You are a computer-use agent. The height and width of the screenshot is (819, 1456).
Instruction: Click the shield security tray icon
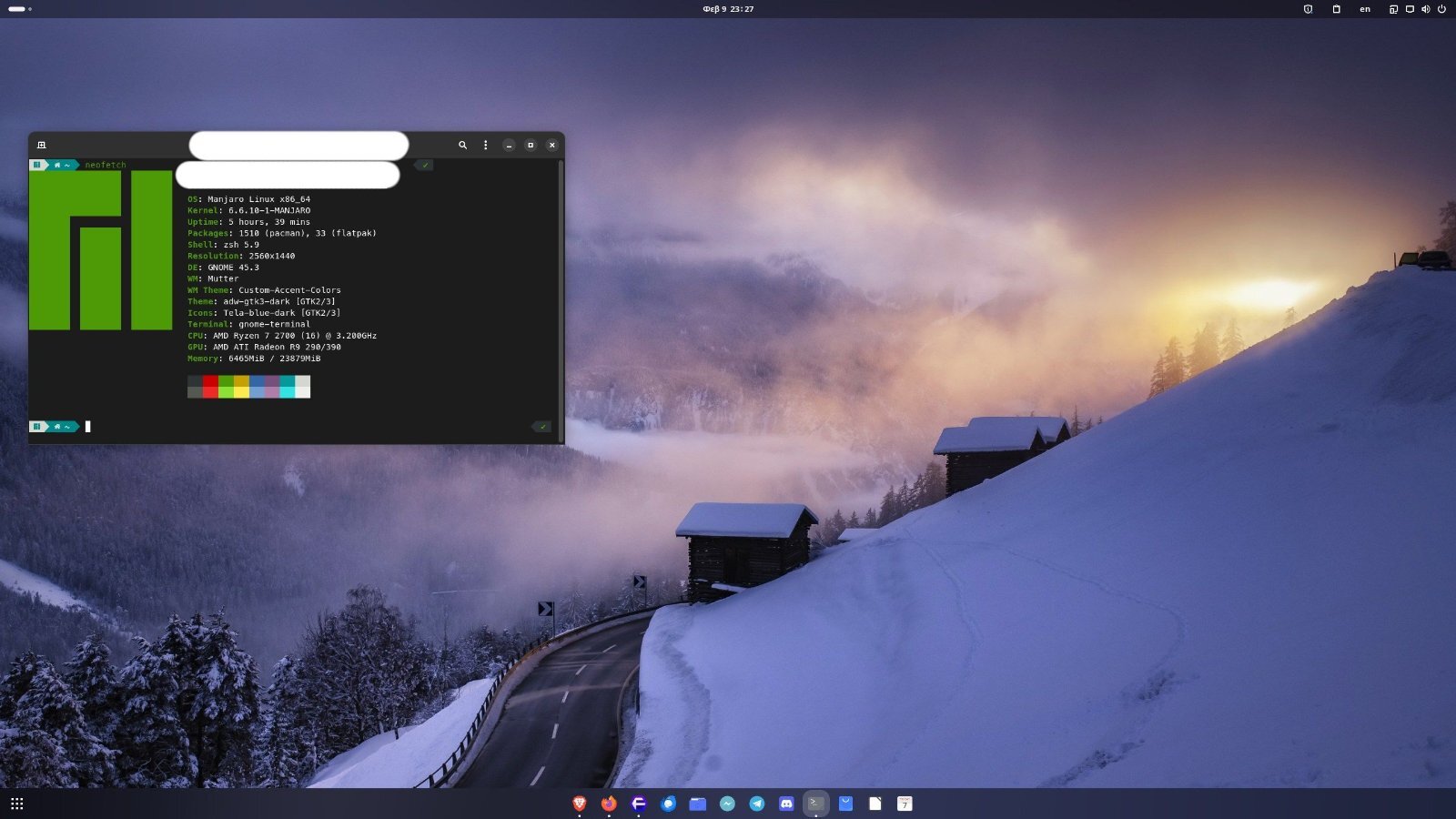1308,9
